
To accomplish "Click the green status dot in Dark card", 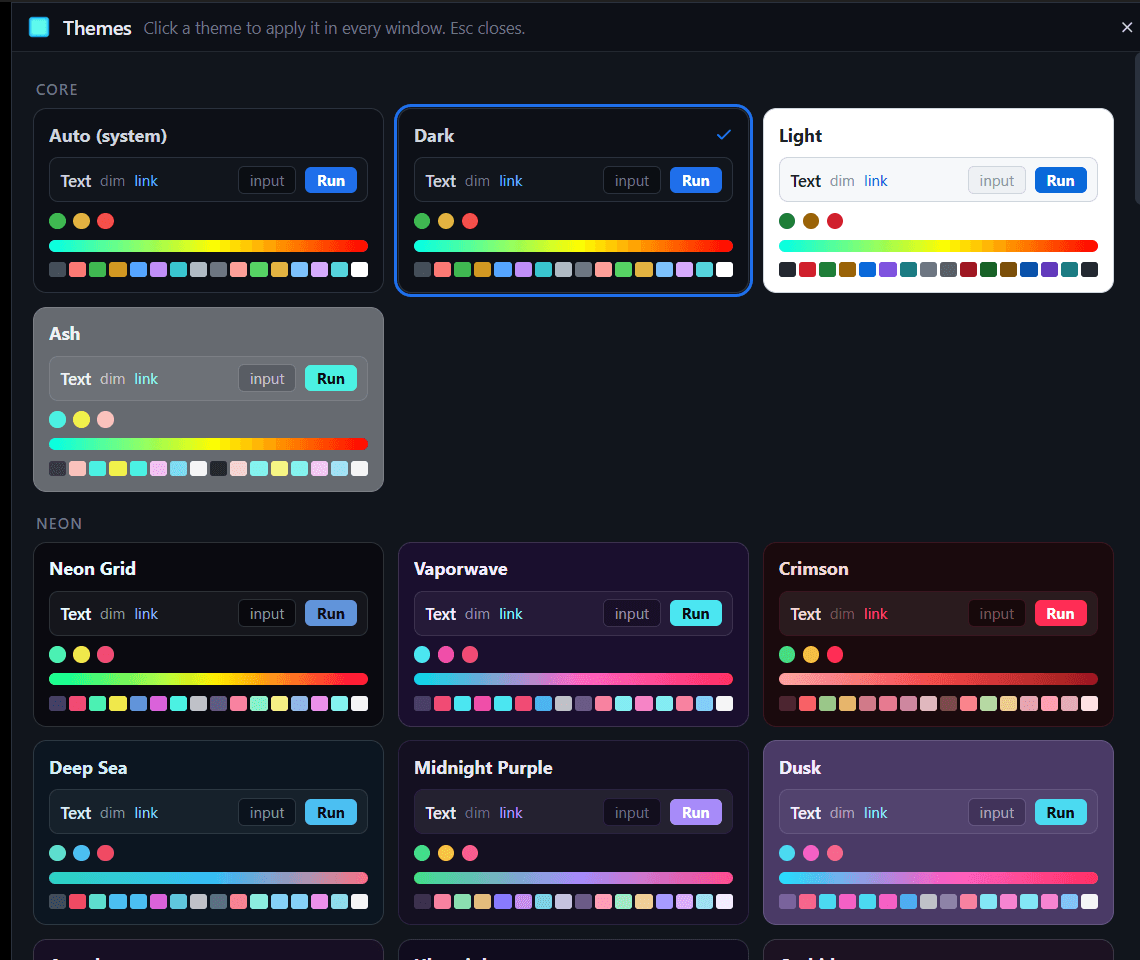I will click(422, 221).
